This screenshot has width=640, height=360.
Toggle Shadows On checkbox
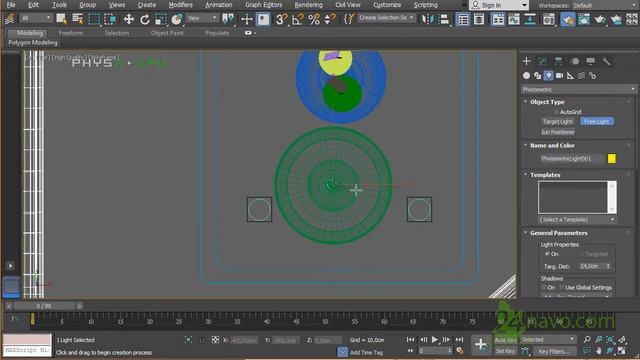(544, 287)
